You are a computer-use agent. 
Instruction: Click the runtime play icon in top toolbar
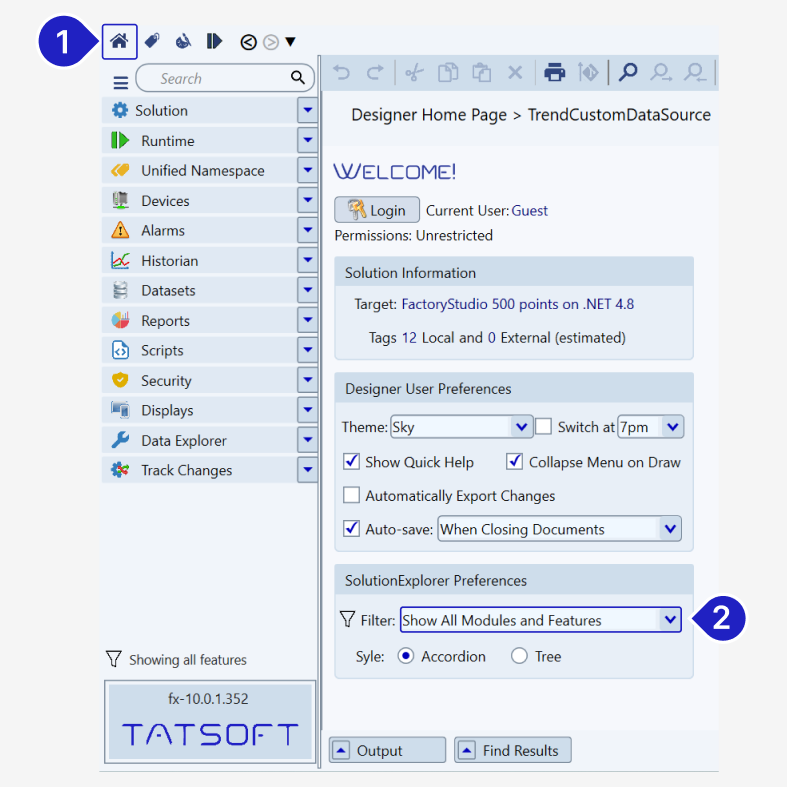point(214,42)
